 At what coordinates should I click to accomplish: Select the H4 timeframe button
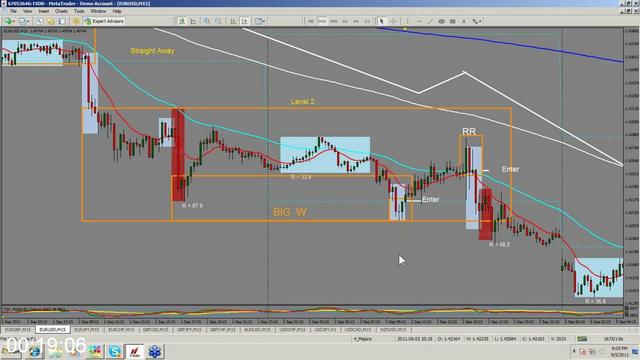coord(356,21)
